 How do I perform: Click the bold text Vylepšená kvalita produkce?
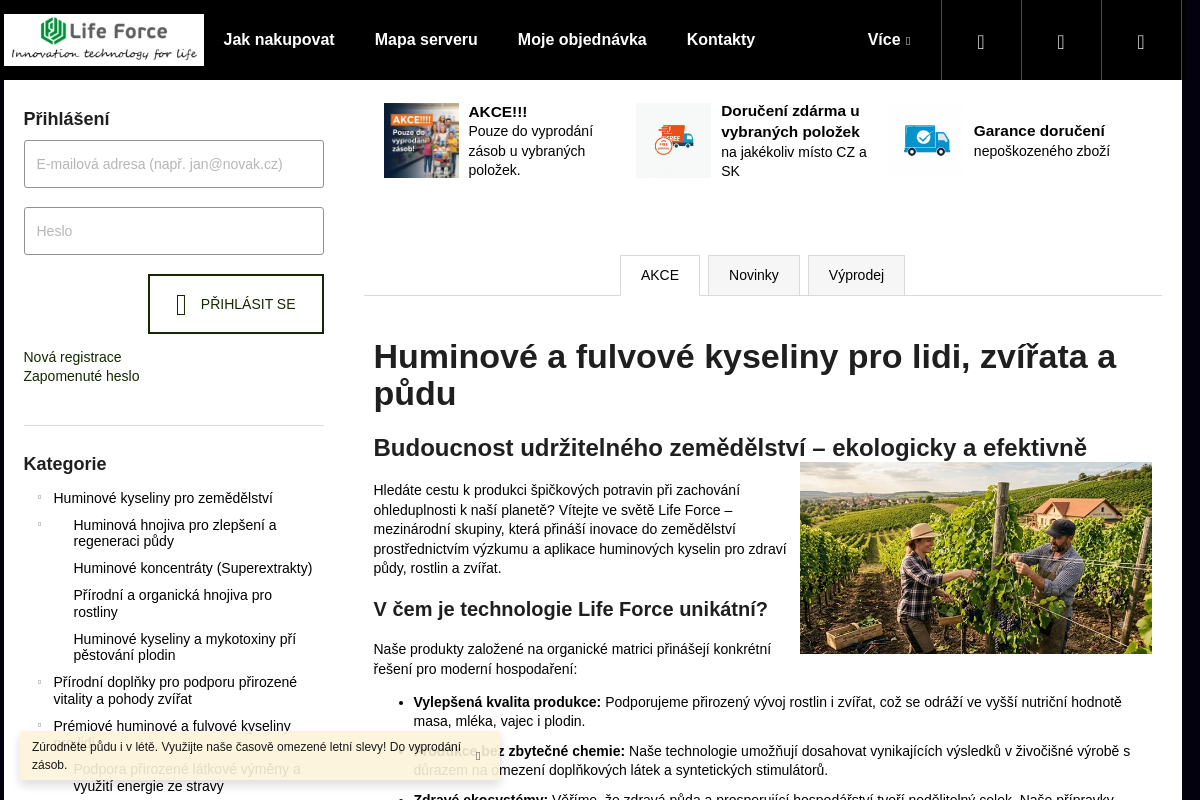[x=507, y=702]
